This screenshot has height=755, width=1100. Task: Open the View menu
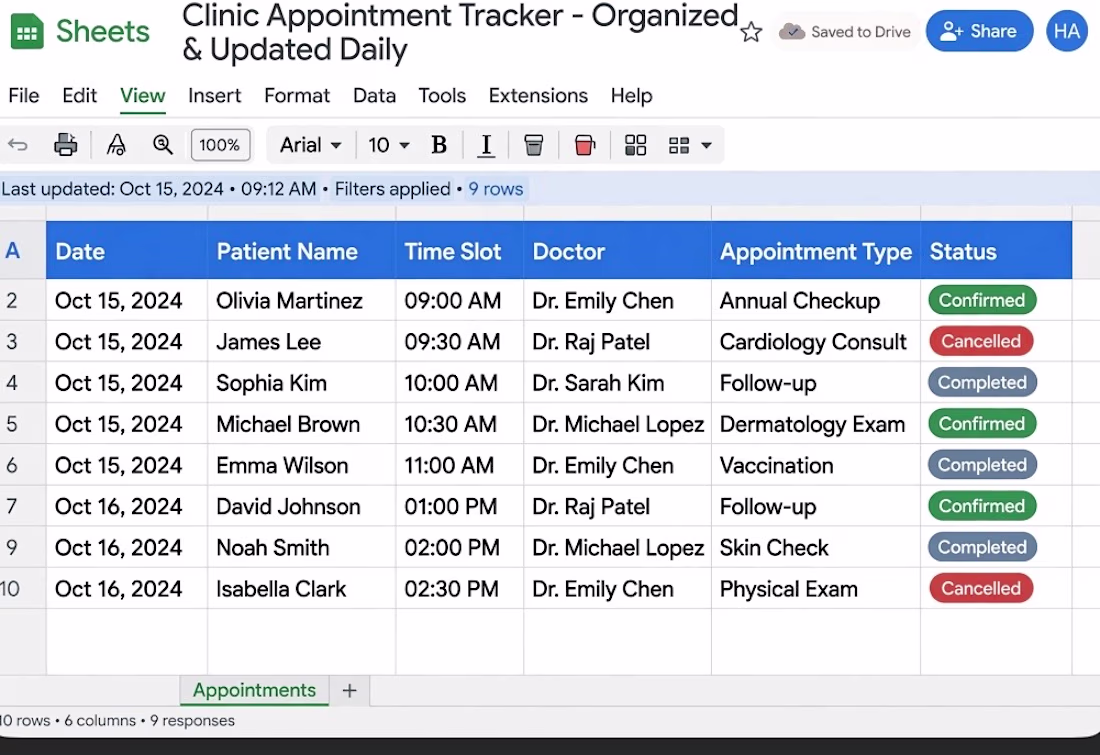pos(142,95)
